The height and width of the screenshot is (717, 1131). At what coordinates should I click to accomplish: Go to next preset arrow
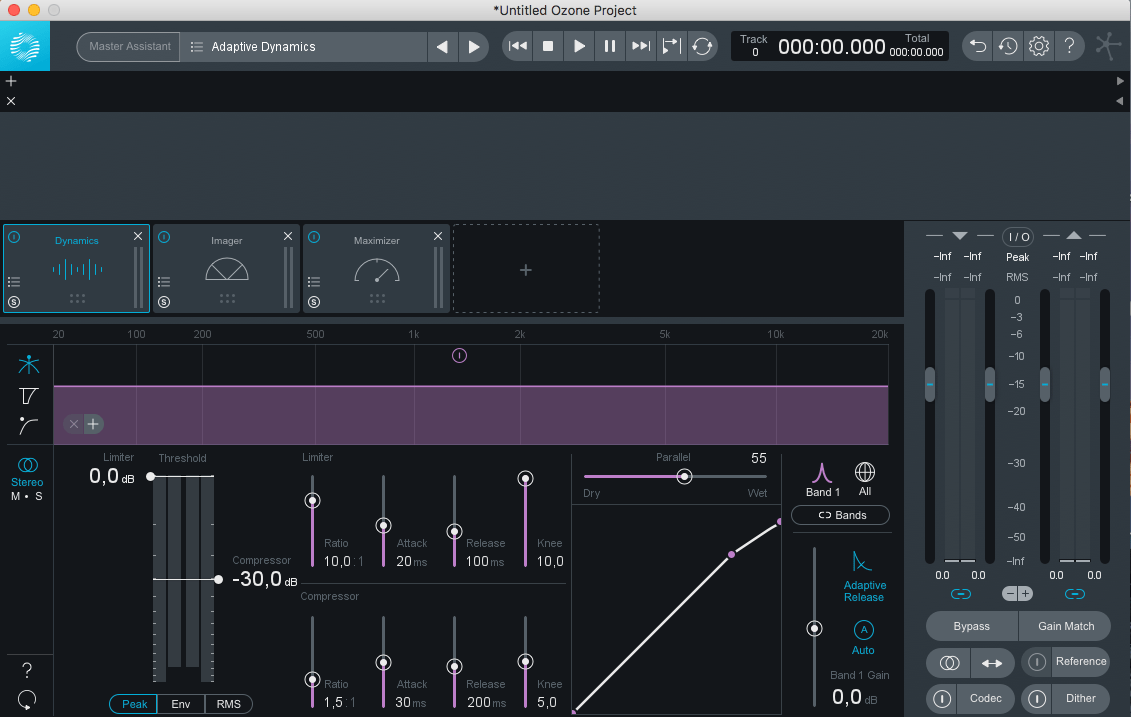474,47
